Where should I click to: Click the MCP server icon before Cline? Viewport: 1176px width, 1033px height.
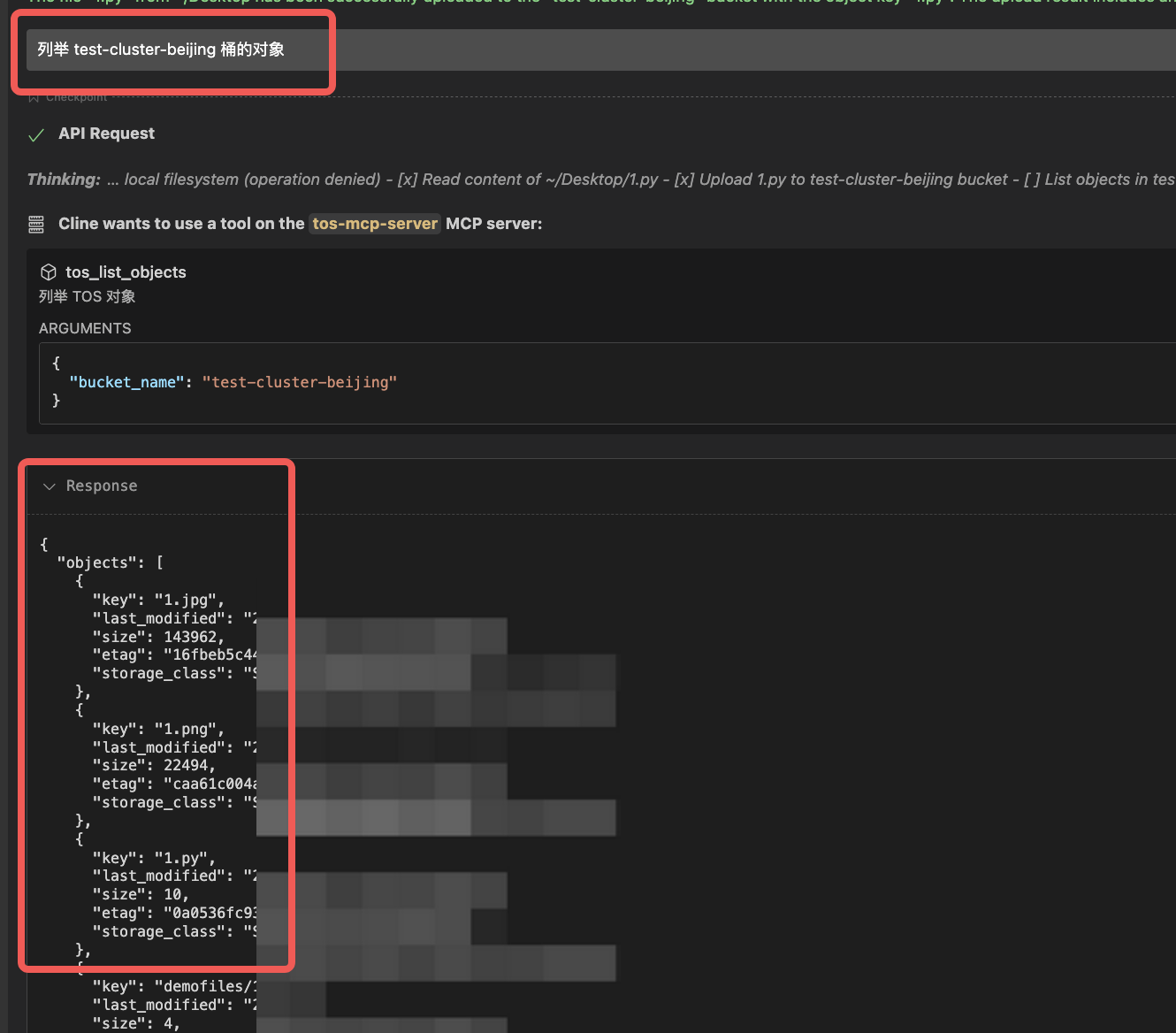tap(36, 225)
